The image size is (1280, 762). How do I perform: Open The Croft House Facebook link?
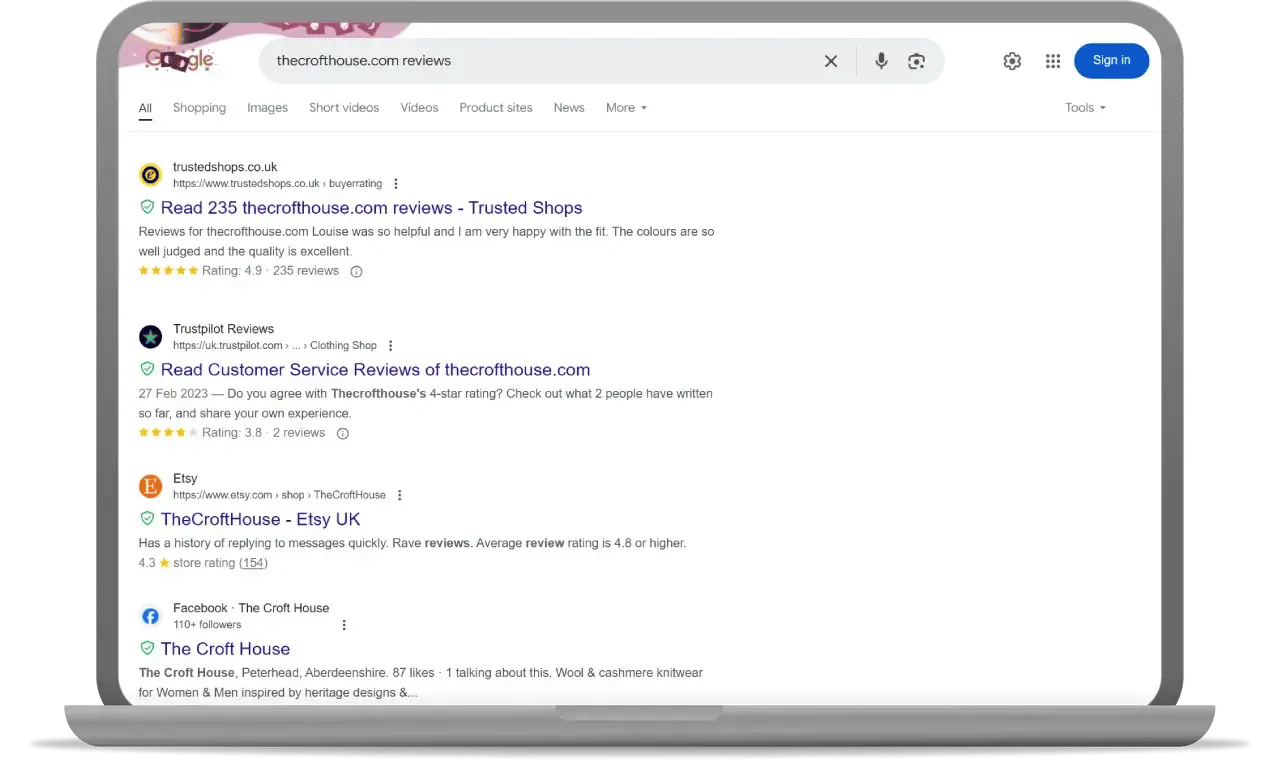tap(225, 649)
